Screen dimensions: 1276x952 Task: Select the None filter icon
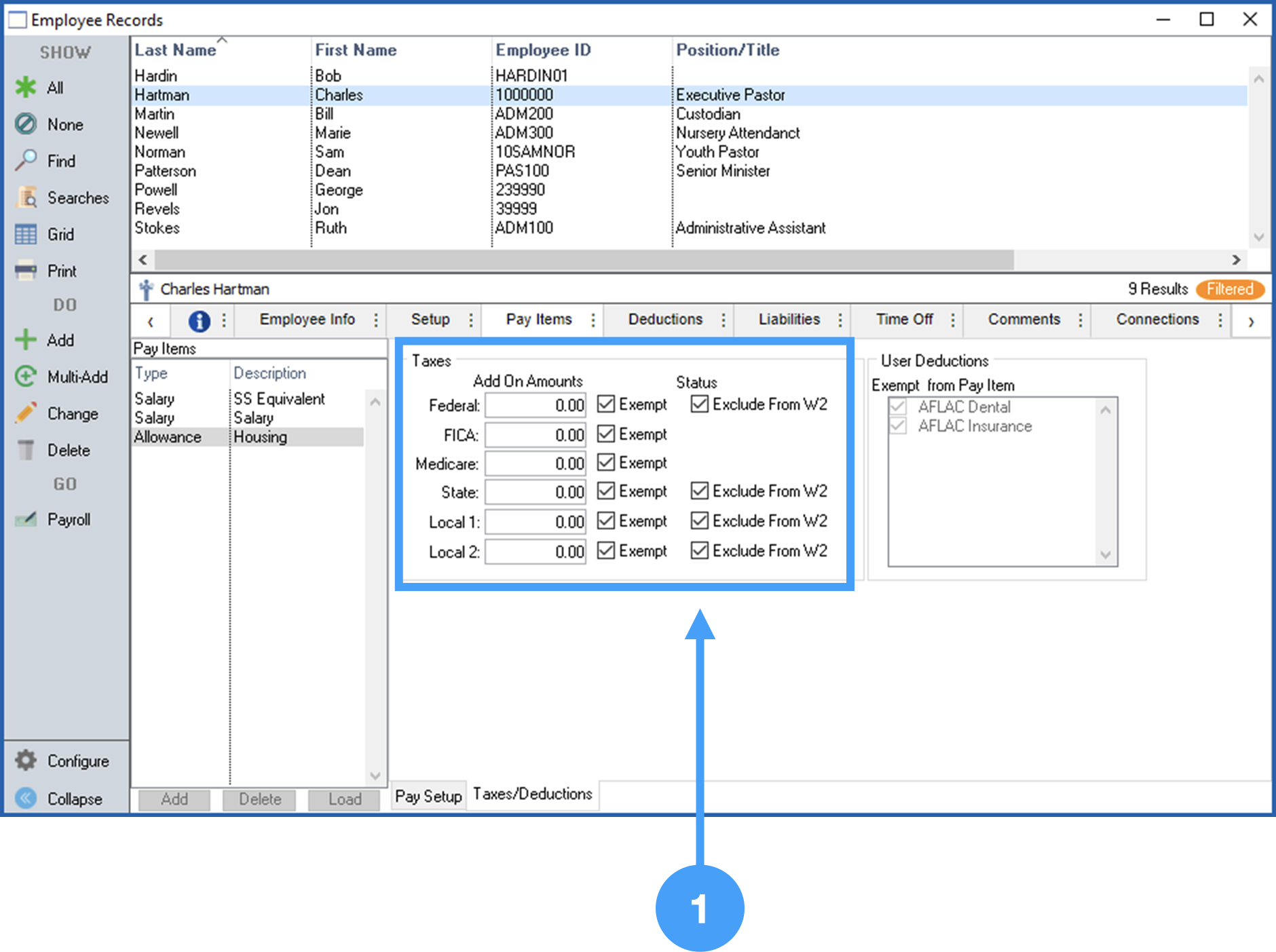(x=26, y=124)
